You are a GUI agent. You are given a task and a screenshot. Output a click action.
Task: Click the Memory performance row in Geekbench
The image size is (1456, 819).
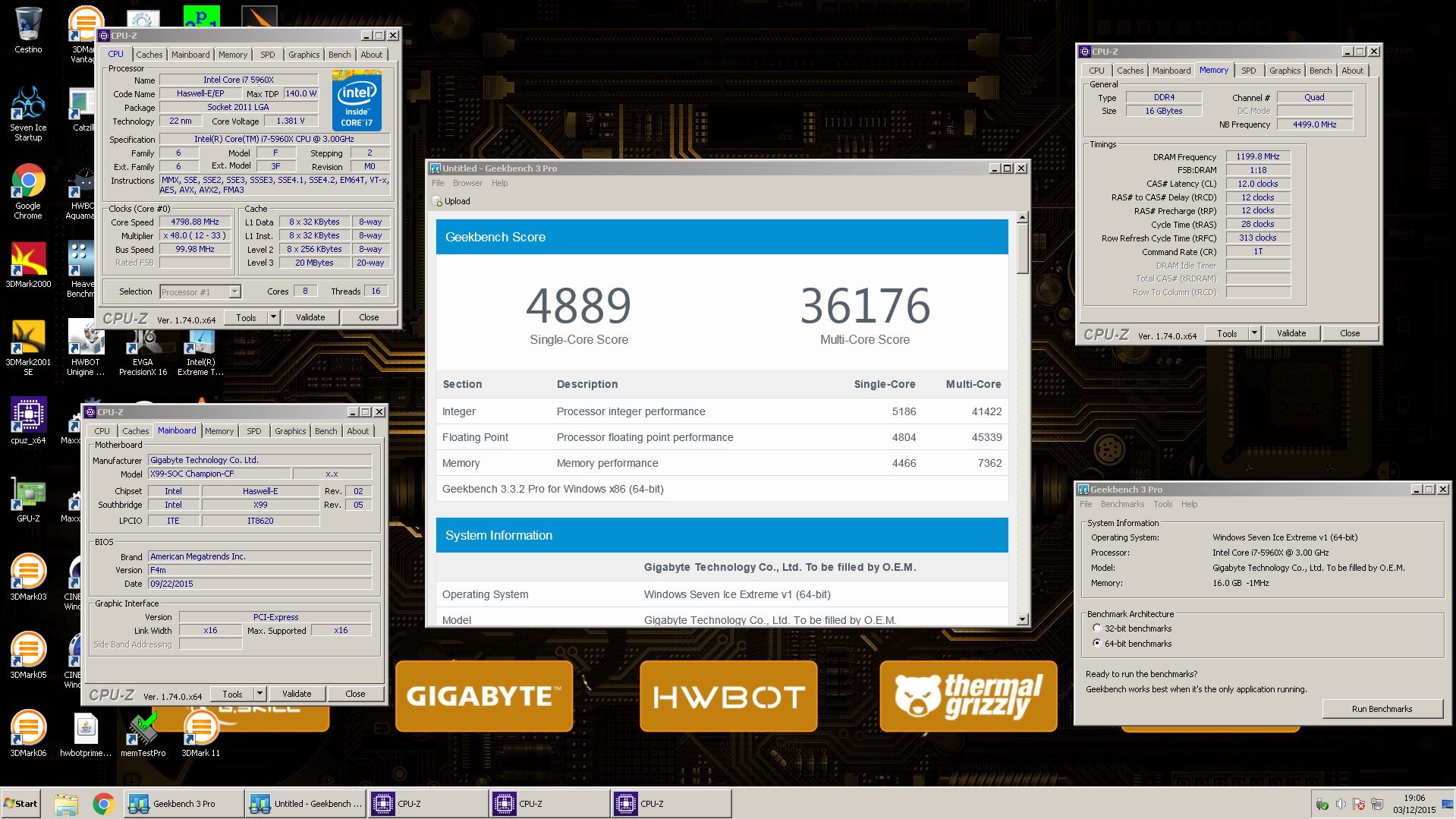722,463
